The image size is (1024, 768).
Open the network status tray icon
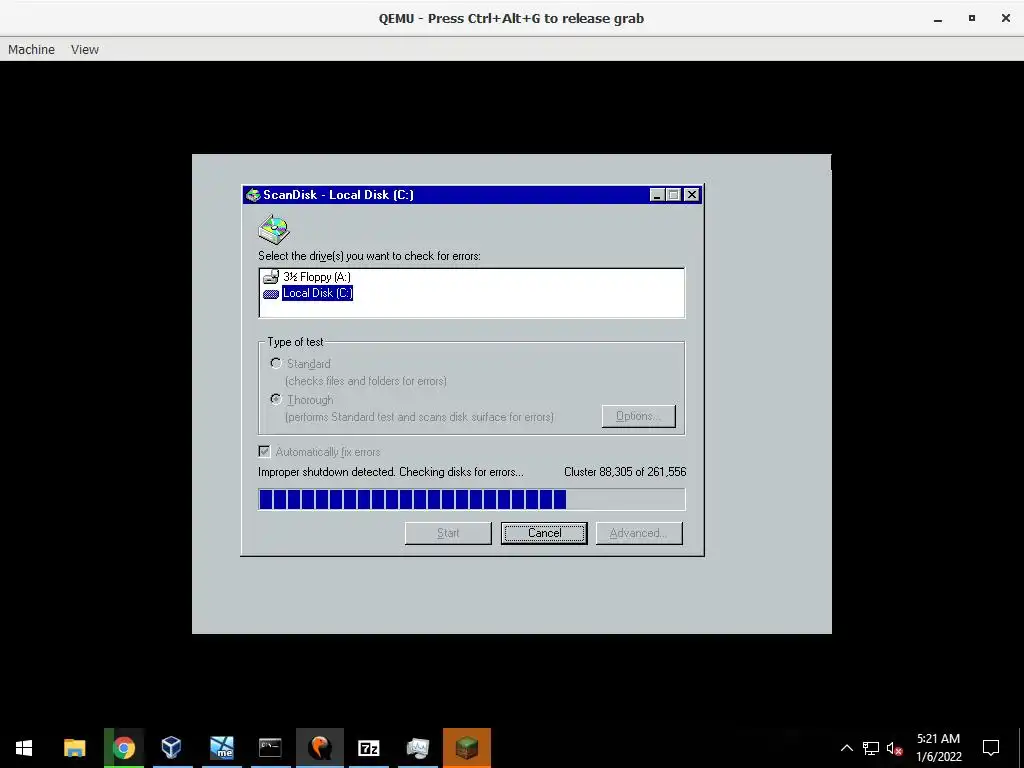coord(871,748)
